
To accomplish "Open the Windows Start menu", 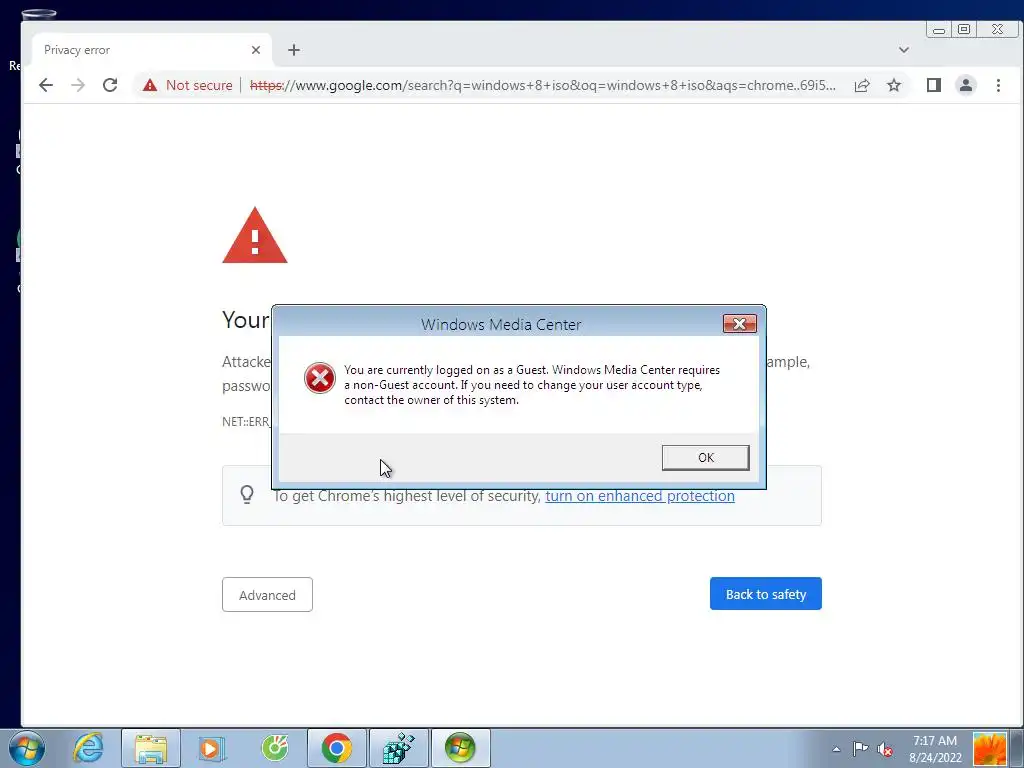I will pos(27,748).
